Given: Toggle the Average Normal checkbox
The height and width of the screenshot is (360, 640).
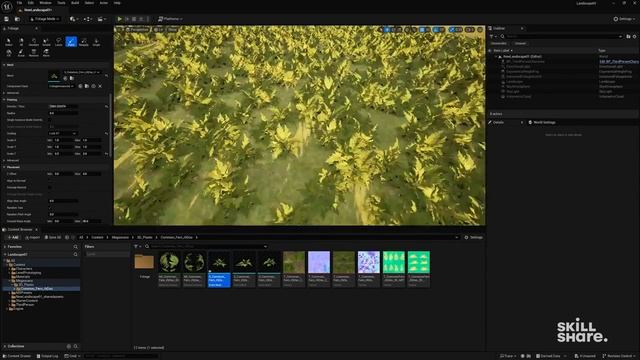Looking at the screenshot, I should (50, 187).
